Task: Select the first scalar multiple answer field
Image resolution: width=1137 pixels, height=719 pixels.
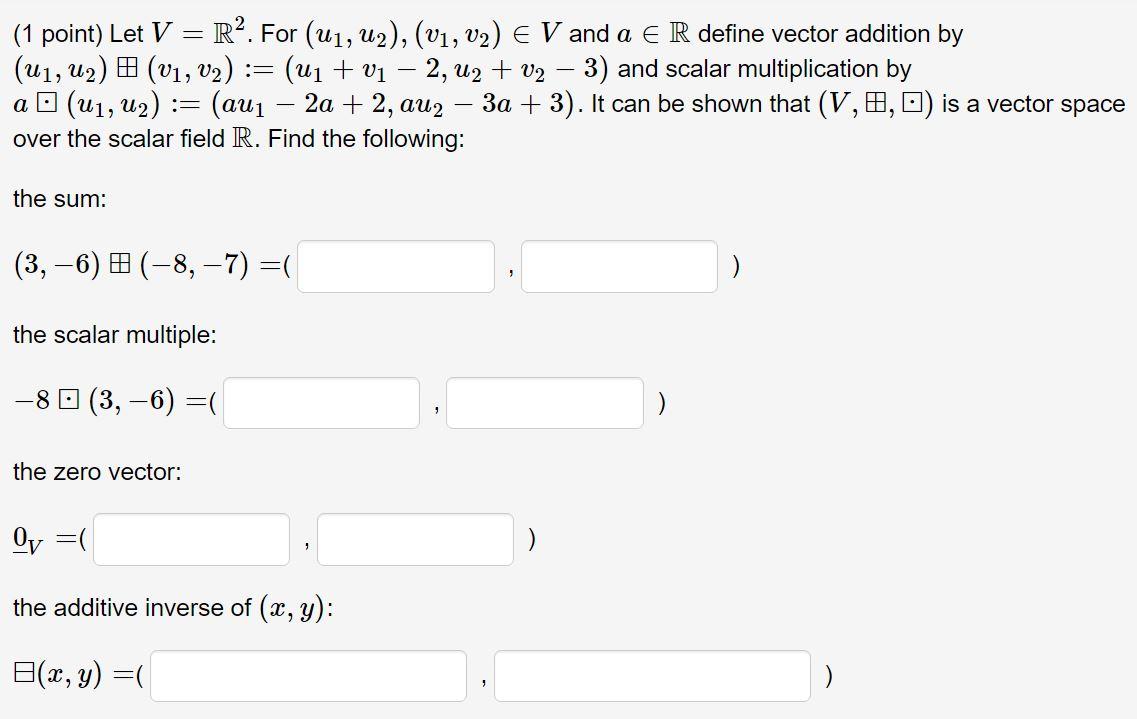Action: pyautogui.click(x=321, y=402)
